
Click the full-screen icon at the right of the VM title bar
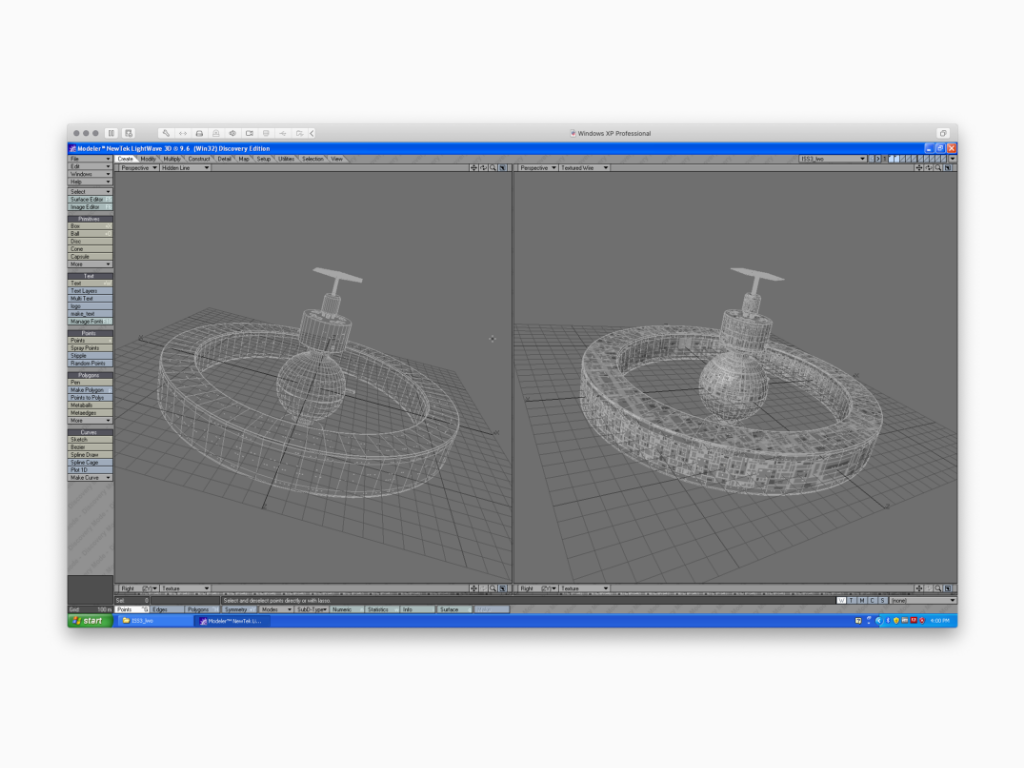943,133
